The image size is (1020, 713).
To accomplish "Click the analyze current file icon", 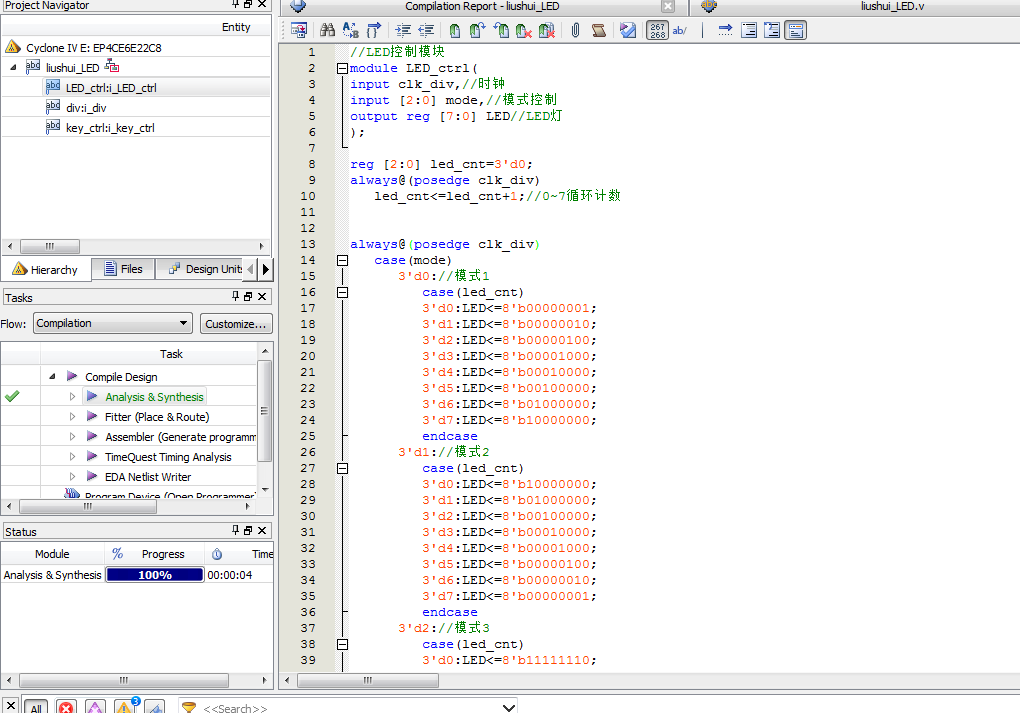I will click(x=627, y=31).
